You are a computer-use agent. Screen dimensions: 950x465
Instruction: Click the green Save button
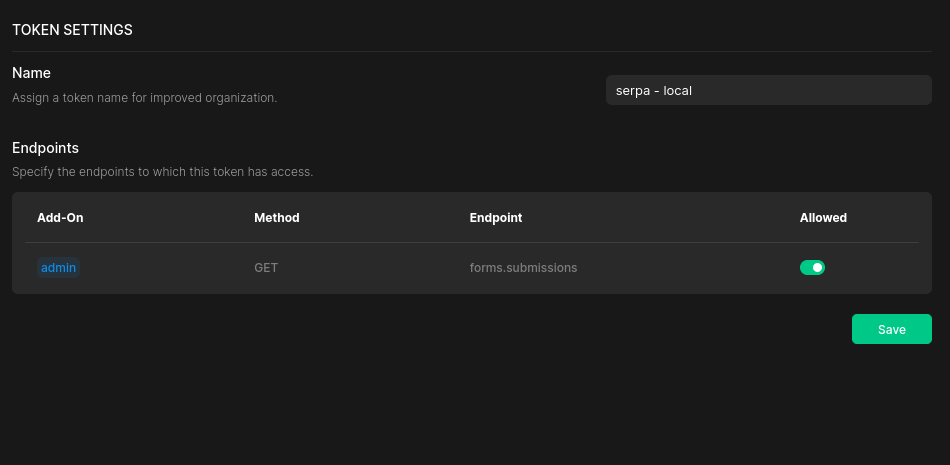point(891,329)
